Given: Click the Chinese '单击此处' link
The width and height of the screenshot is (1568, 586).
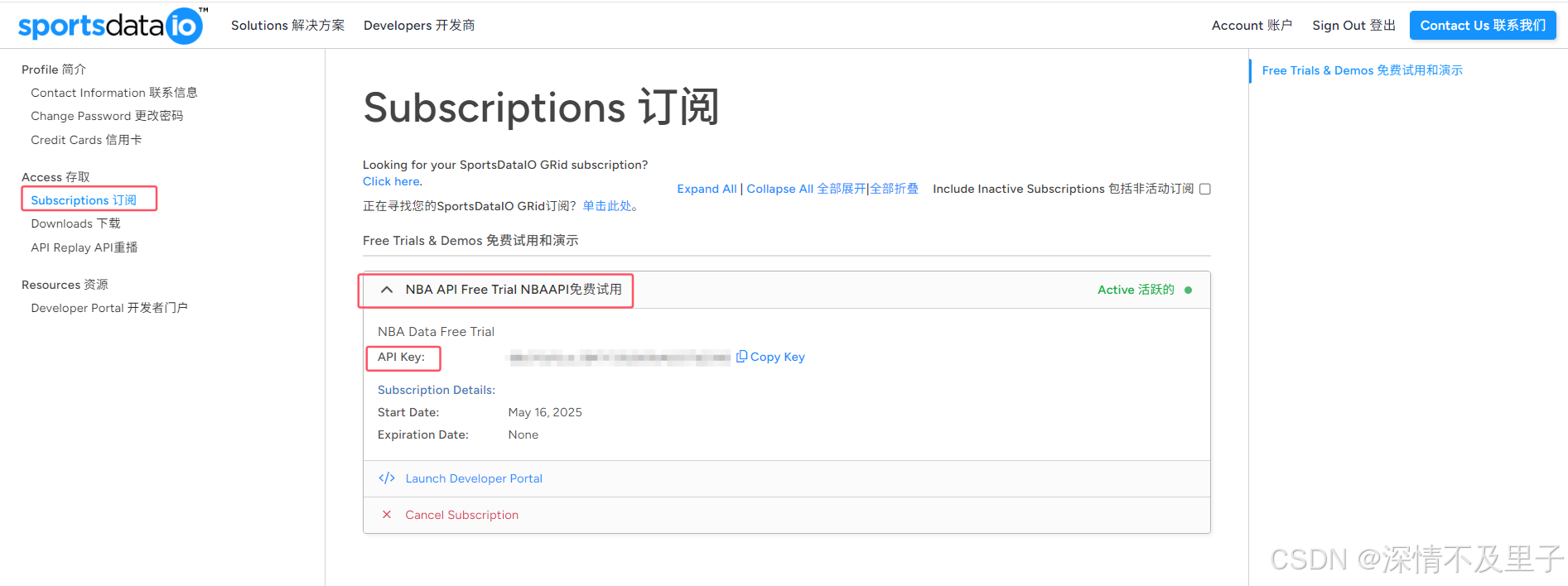Looking at the screenshot, I should pyautogui.click(x=607, y=206).
